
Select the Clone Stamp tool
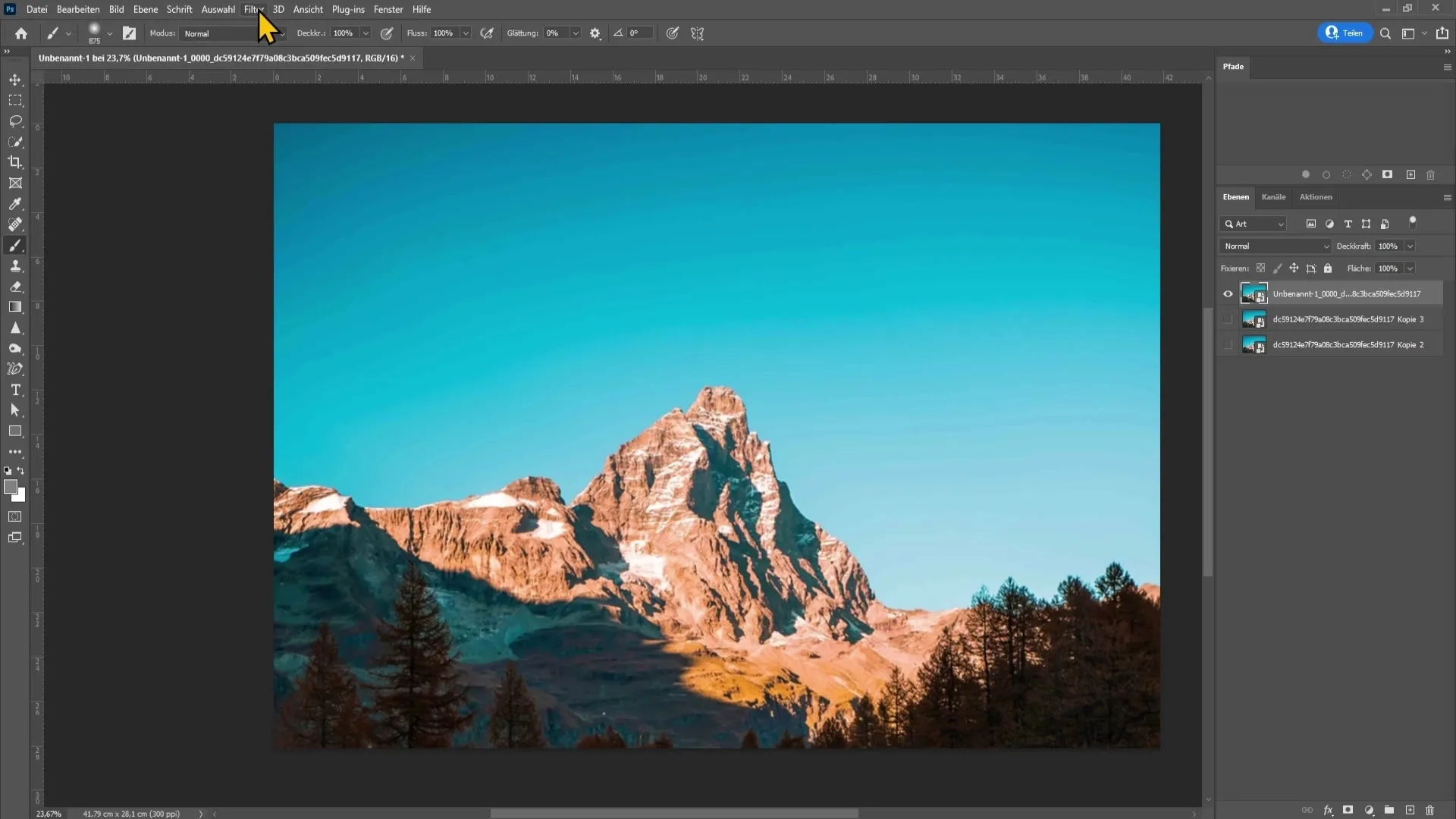point(15,264)
